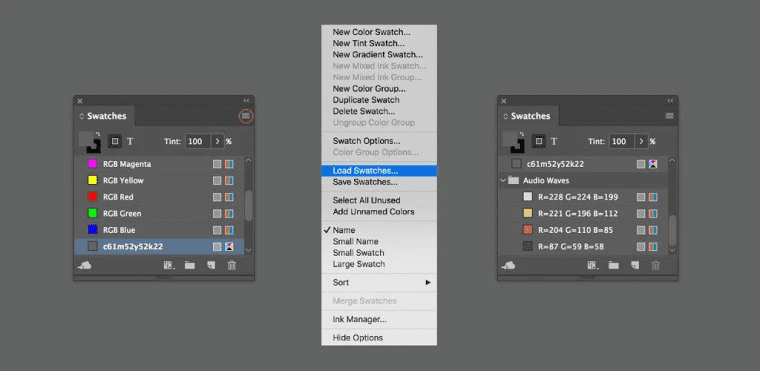The image size is (760, 371).
Task: Click Hide Options at menu bottom
Action: 358,338
